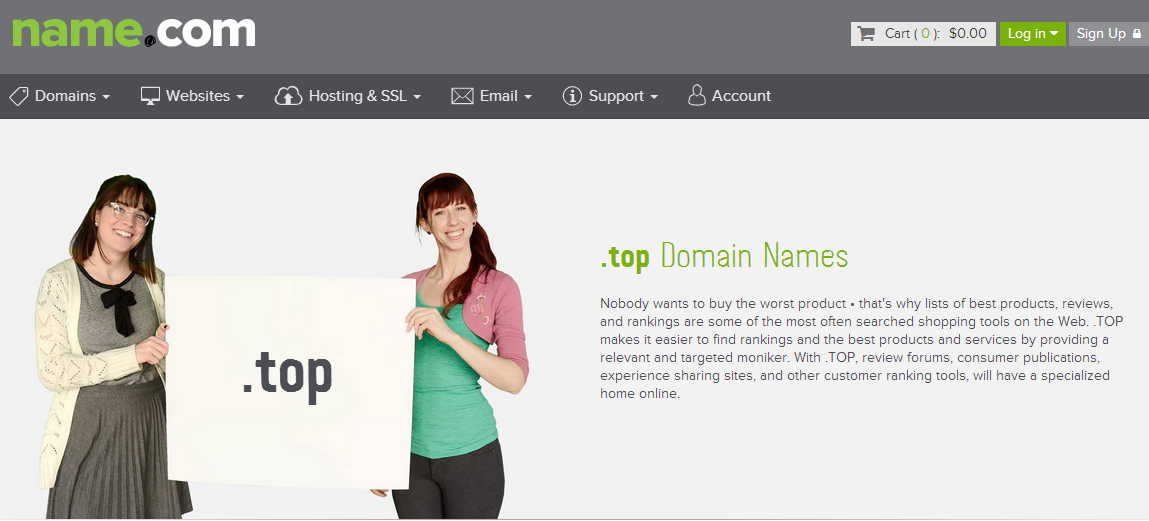This screenshot has width=1149, height=521.
Task: Click the Websites monitor icon
Action: [x=150, y=96]
